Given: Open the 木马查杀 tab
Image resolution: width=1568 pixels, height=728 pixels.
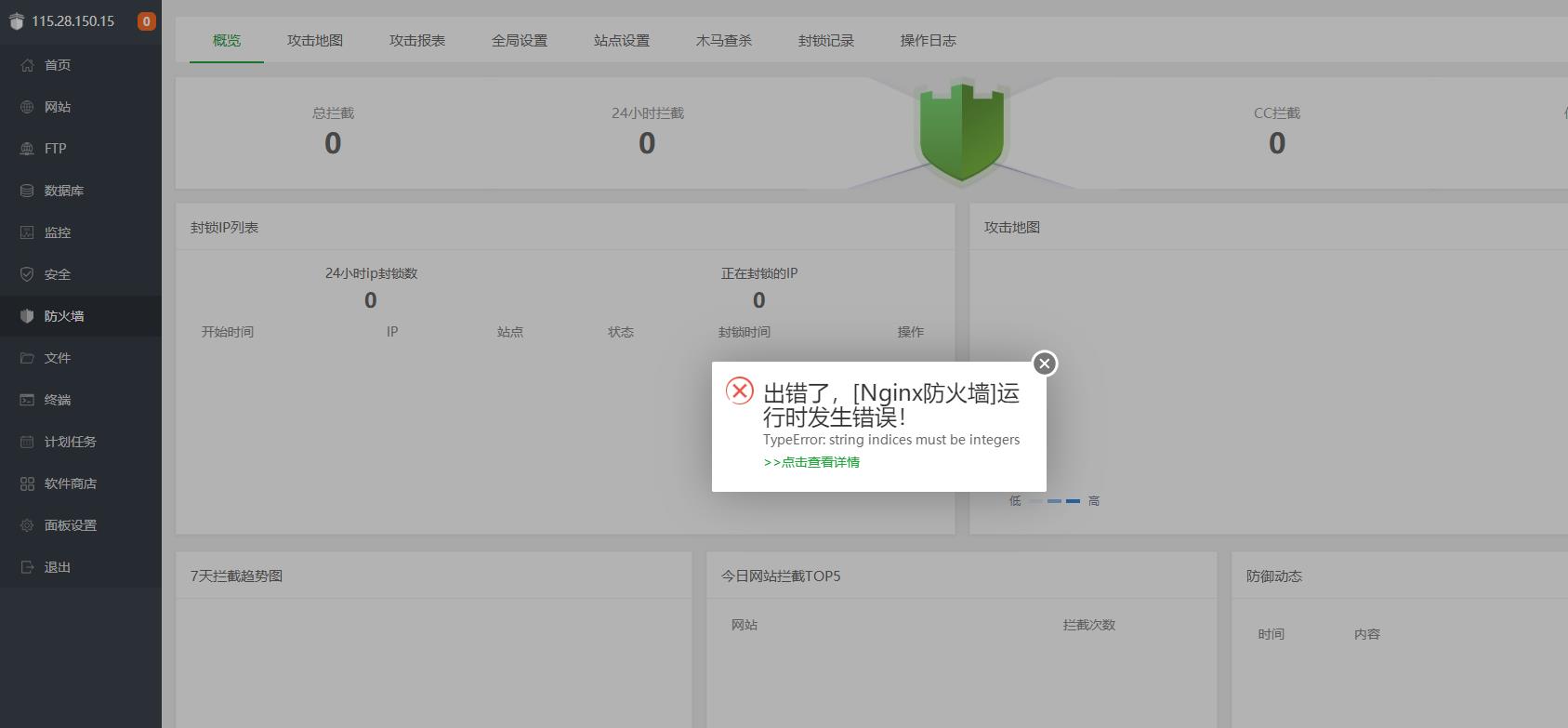Looking at the screenshot, I should tap(724, 40).
